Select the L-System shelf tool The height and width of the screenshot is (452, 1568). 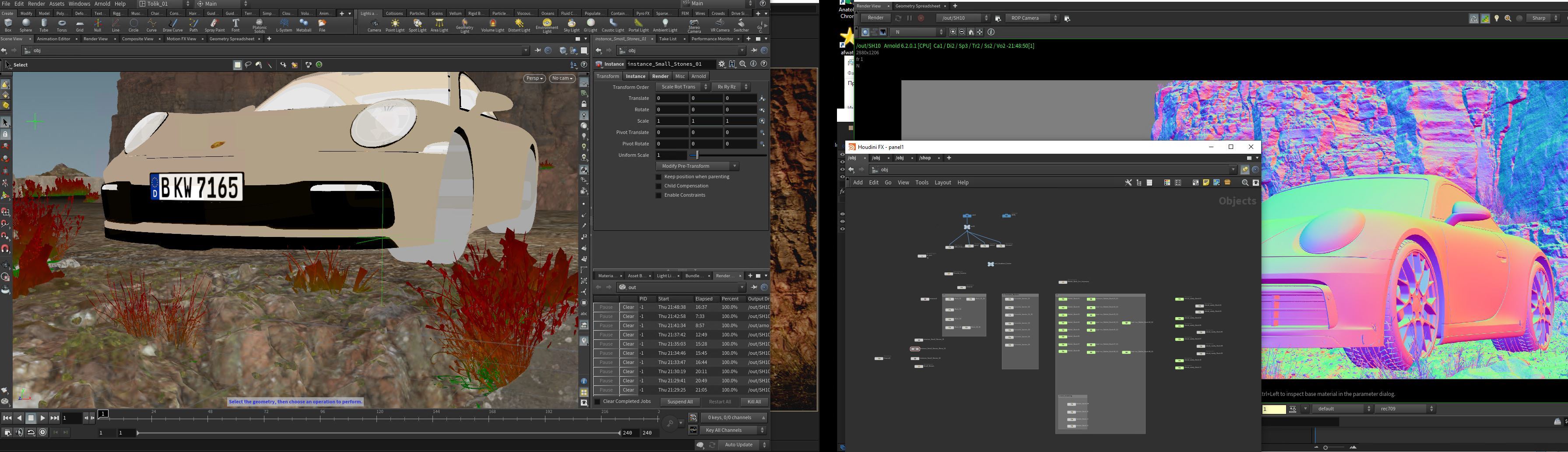[x=284, y=25]
